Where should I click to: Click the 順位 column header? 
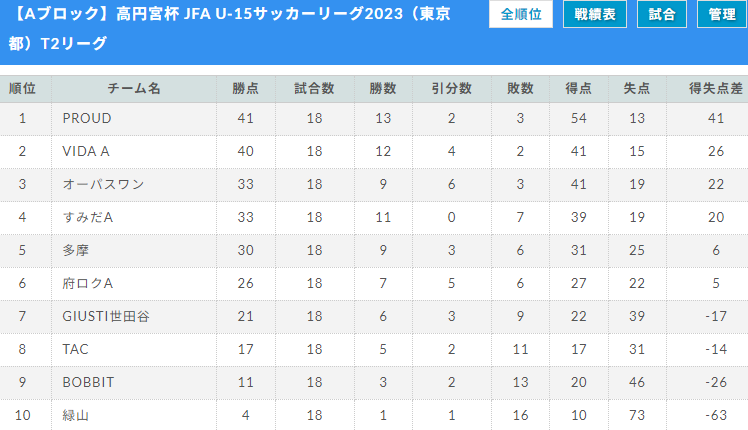[x=22, y=88]
